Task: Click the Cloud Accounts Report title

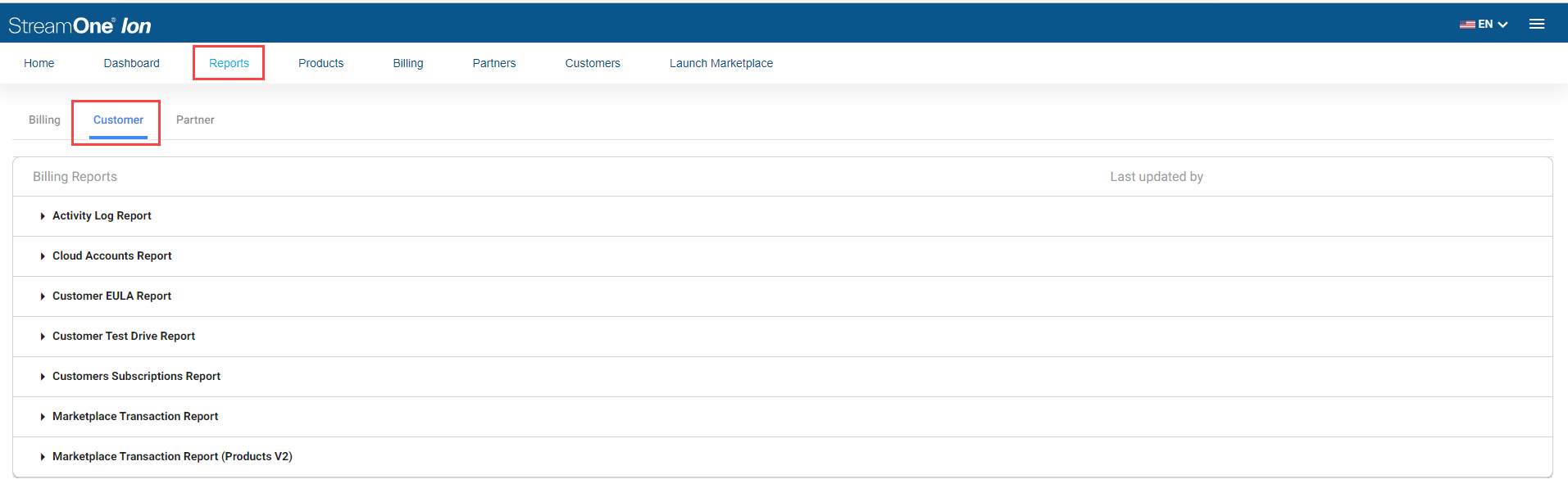Action: pyautogui.click(x=112, y=256)
